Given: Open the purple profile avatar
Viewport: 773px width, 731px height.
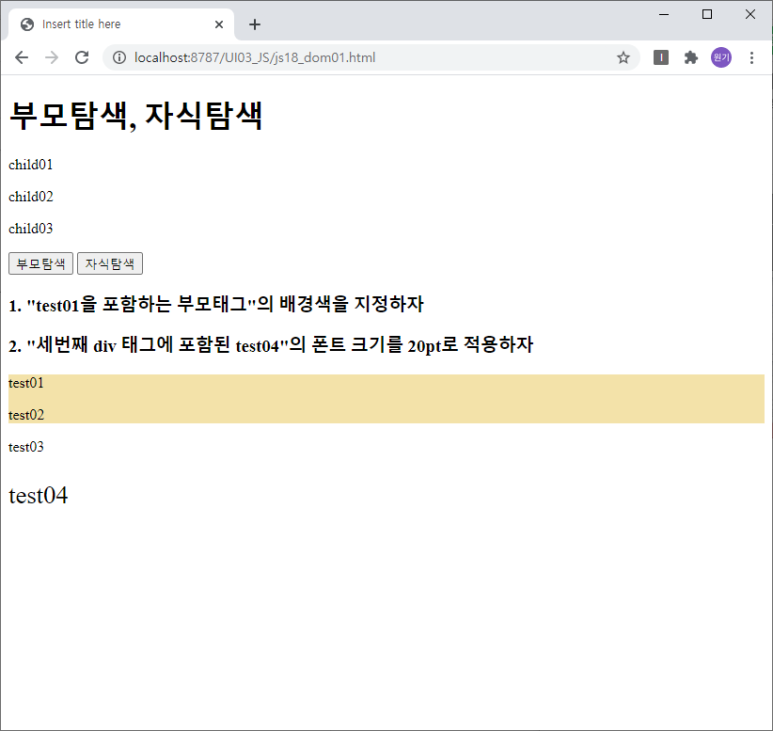Looking at the screenshot, I should pyautogui.click(x=721, y=58).
